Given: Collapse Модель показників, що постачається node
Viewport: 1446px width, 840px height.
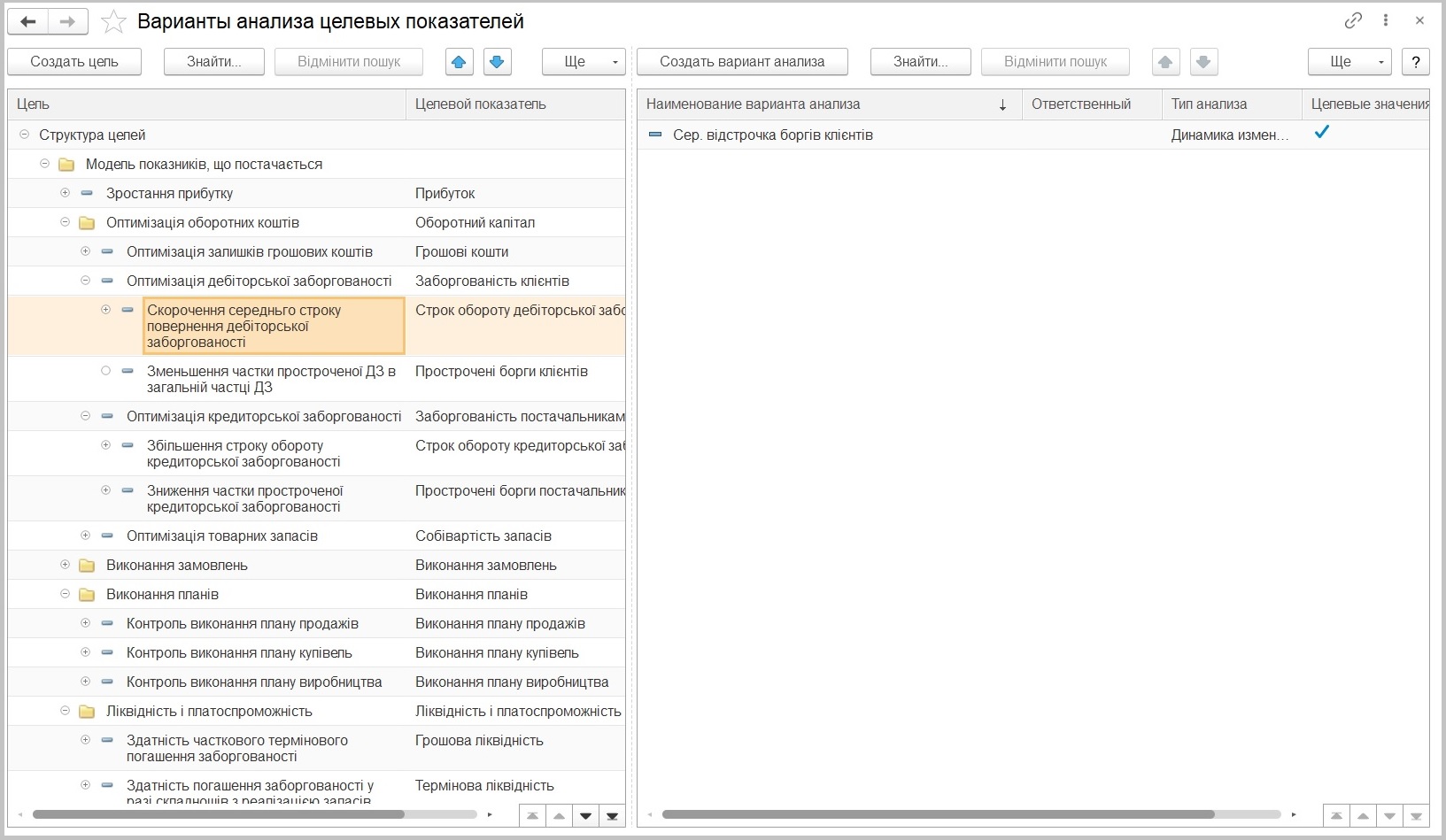Looking at the screenshot, I should (x=44, y=164).
